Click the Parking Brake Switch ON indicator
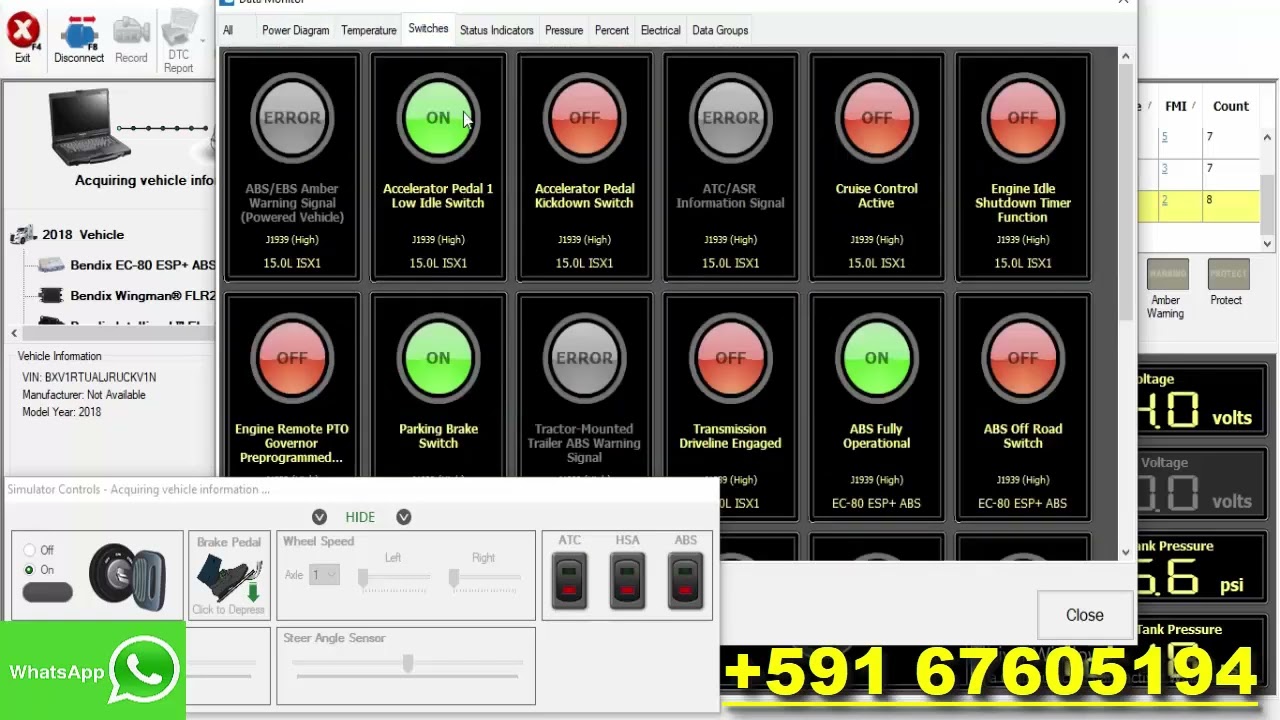Viewport: 1280px width, 720px height. 438,358
